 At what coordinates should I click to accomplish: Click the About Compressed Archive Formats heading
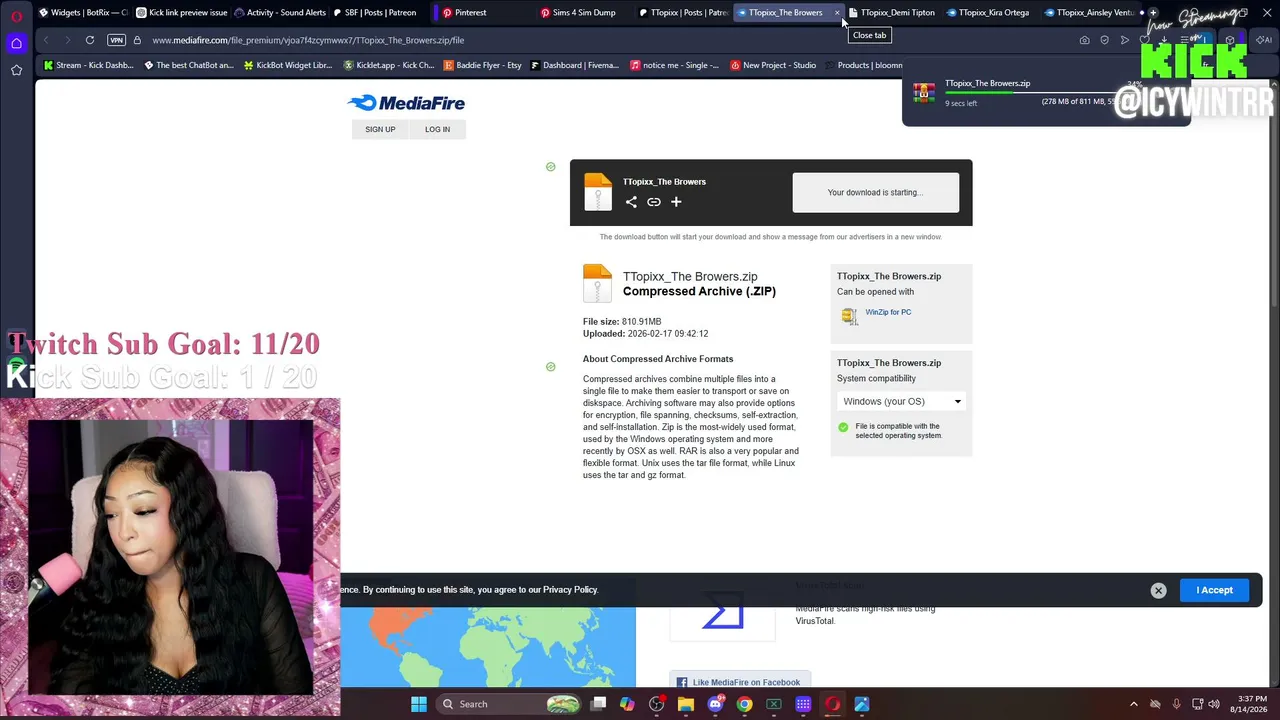[658, 359]
